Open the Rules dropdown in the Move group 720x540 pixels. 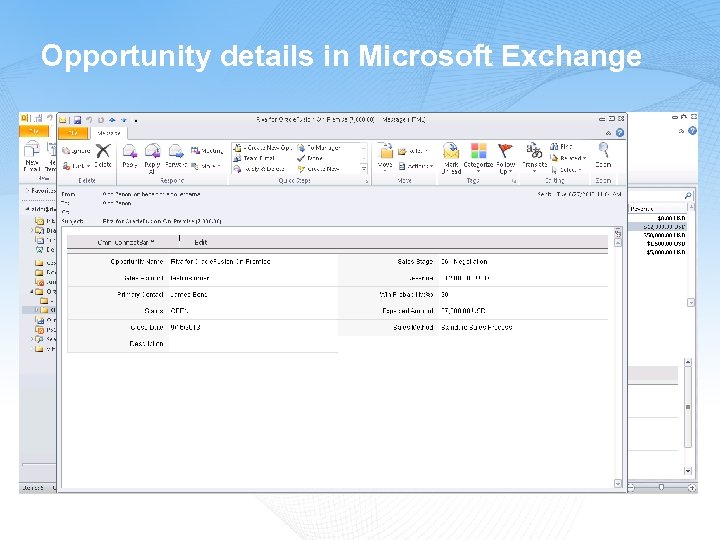pyautogui.click(x=413, y=151)
